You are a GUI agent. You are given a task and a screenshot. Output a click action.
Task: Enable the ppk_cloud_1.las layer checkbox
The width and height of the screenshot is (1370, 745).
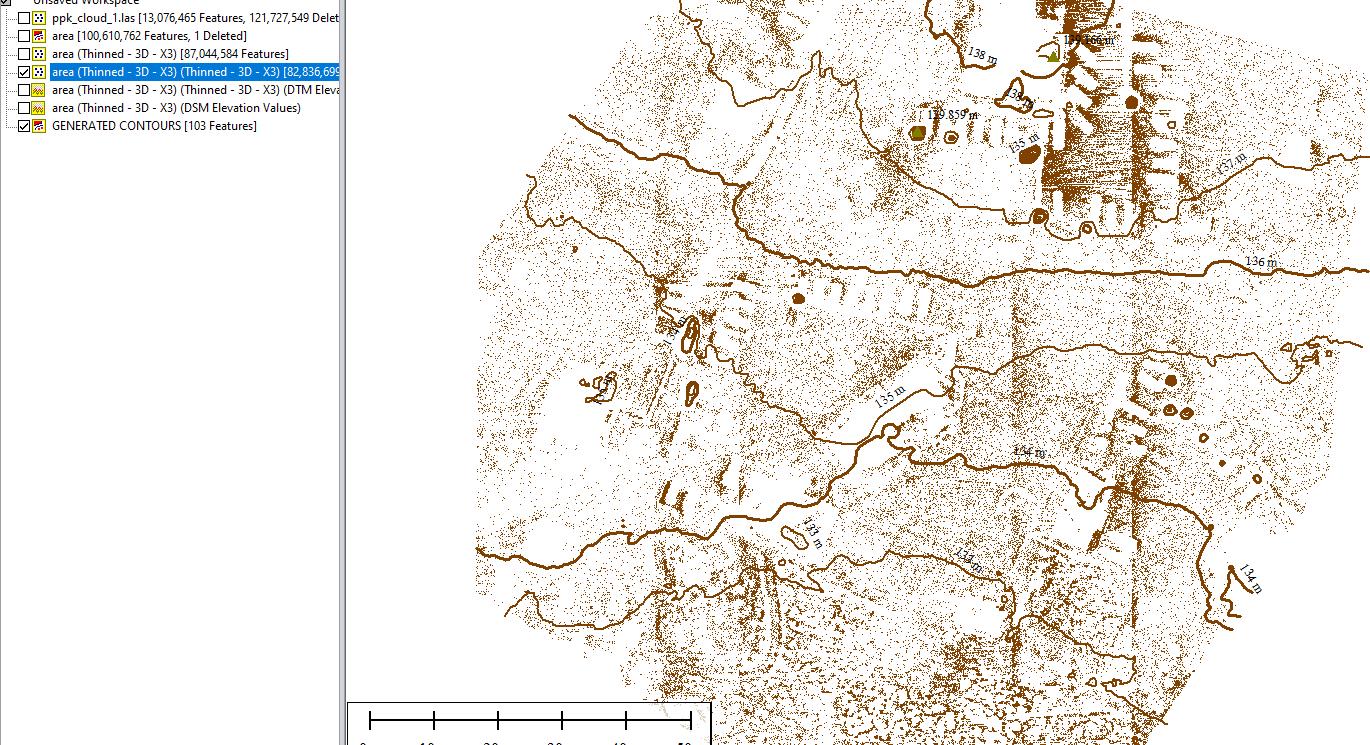(24, 18)
